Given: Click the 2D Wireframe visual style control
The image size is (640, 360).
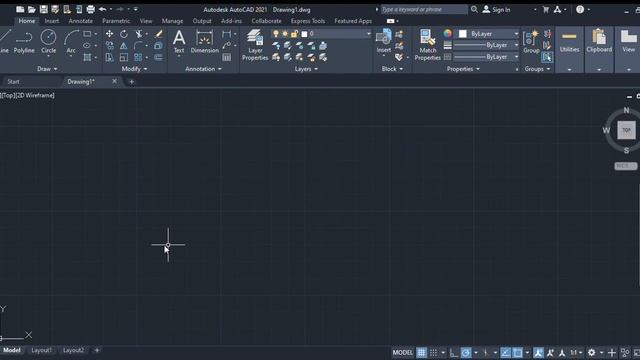Looking at the screenshot, I should click(35, 95).
